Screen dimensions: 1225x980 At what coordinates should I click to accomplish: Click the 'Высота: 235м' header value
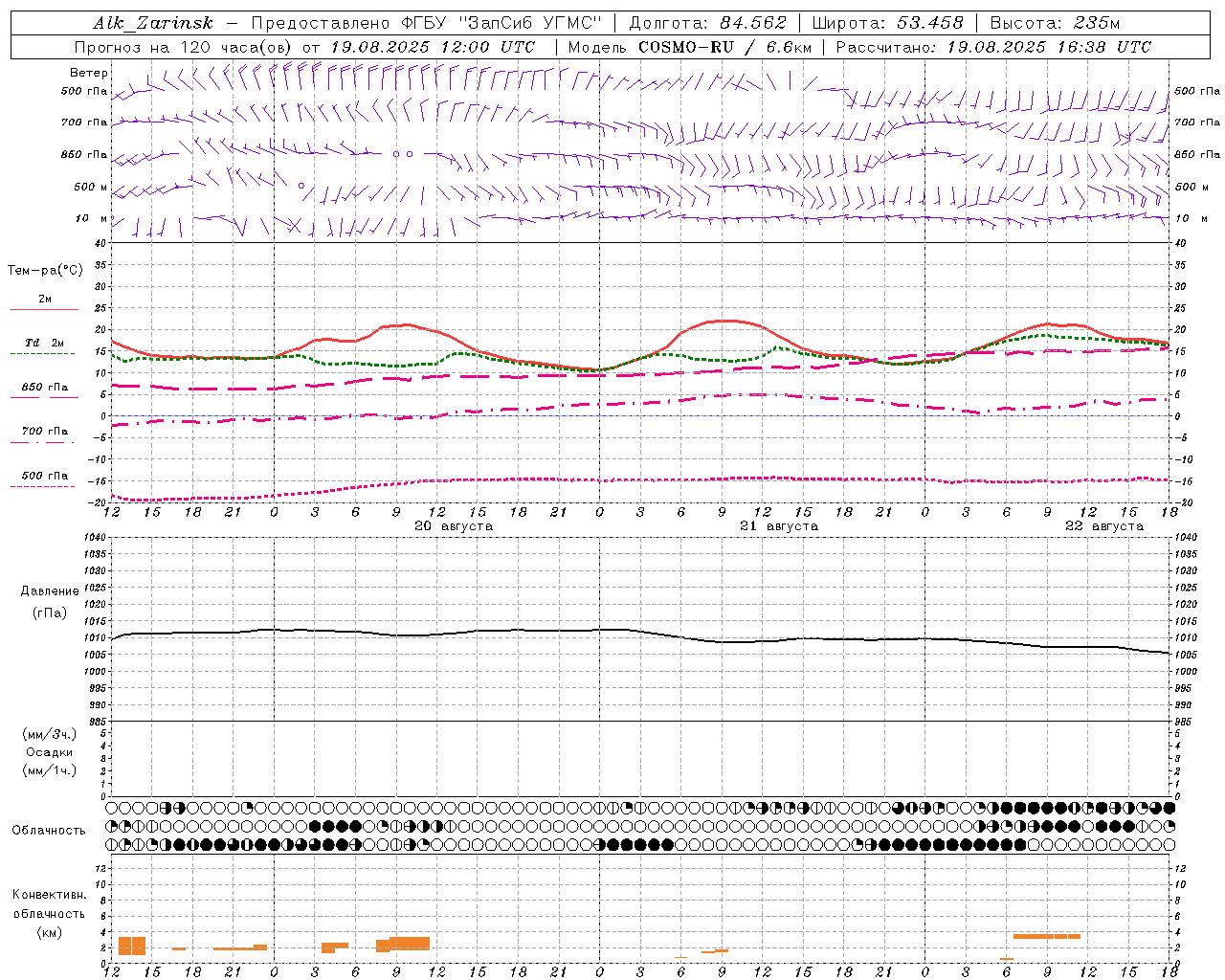tap(1054, 23)
